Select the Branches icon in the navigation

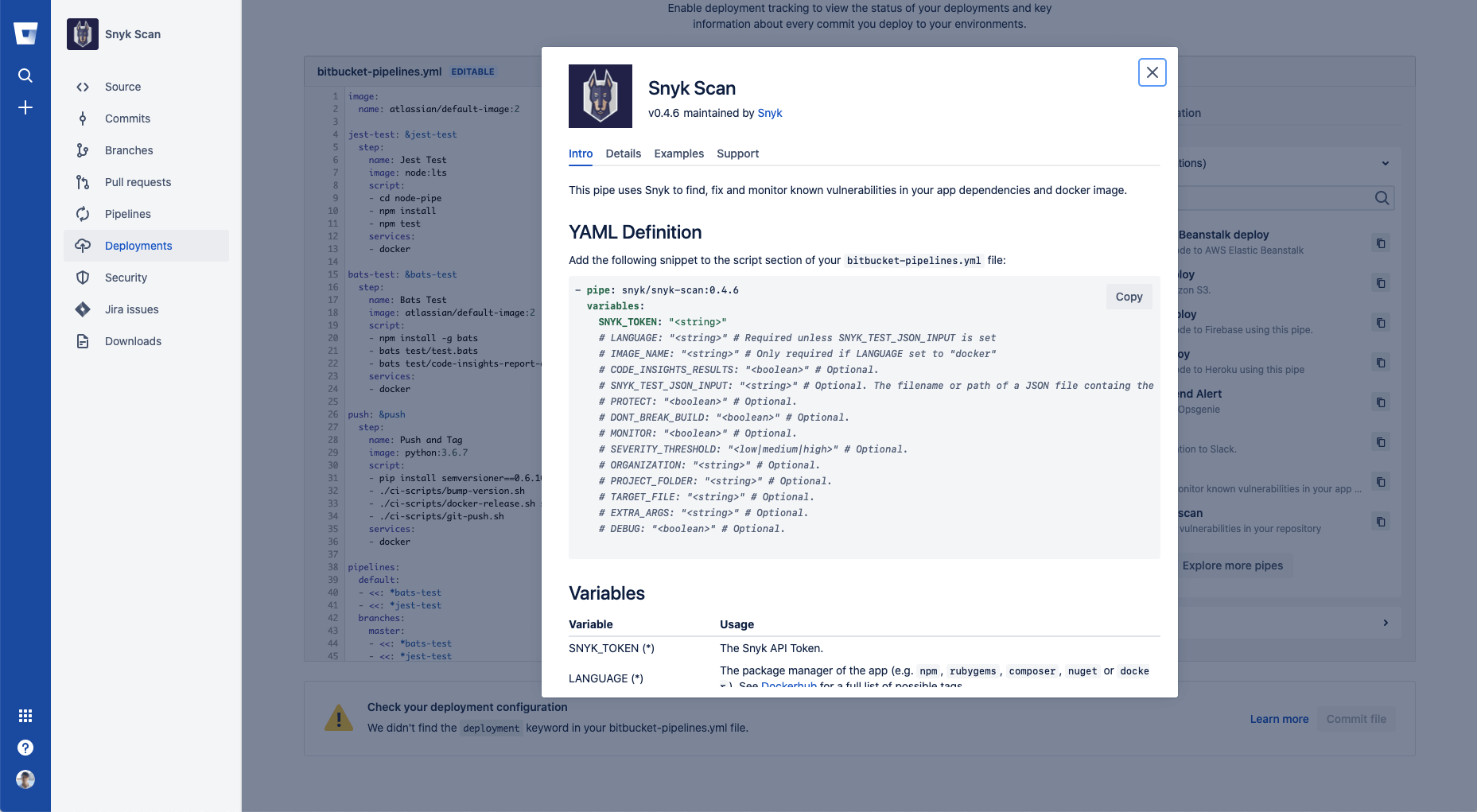point(83,150)
